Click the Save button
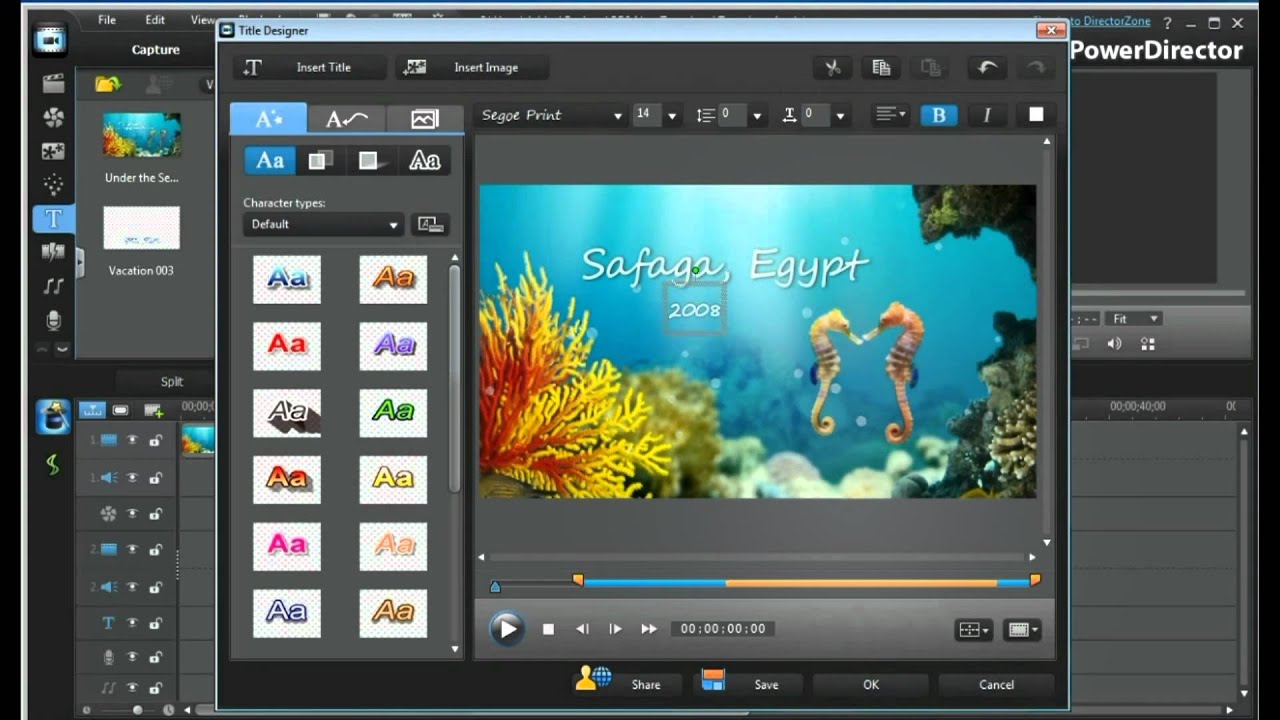The width and height of the screenshot is (1280, 720). click(x=741, y=684)
